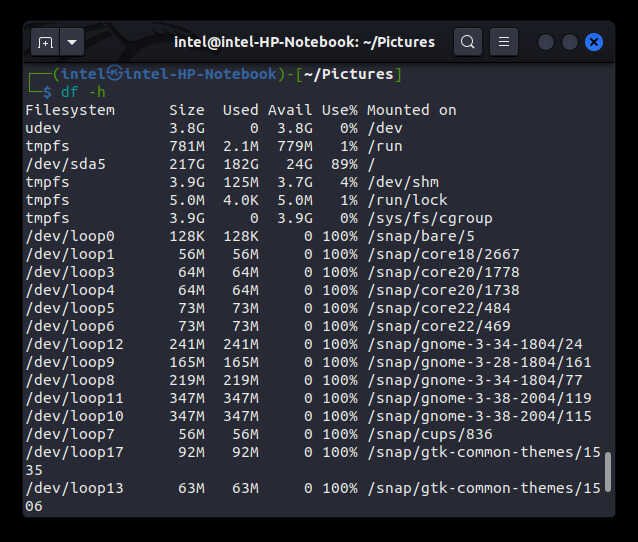The height and width of the screenshot is (542, 638).
Task: Click the "/snap/core18/2667" mount point
Action: (443, 254)
